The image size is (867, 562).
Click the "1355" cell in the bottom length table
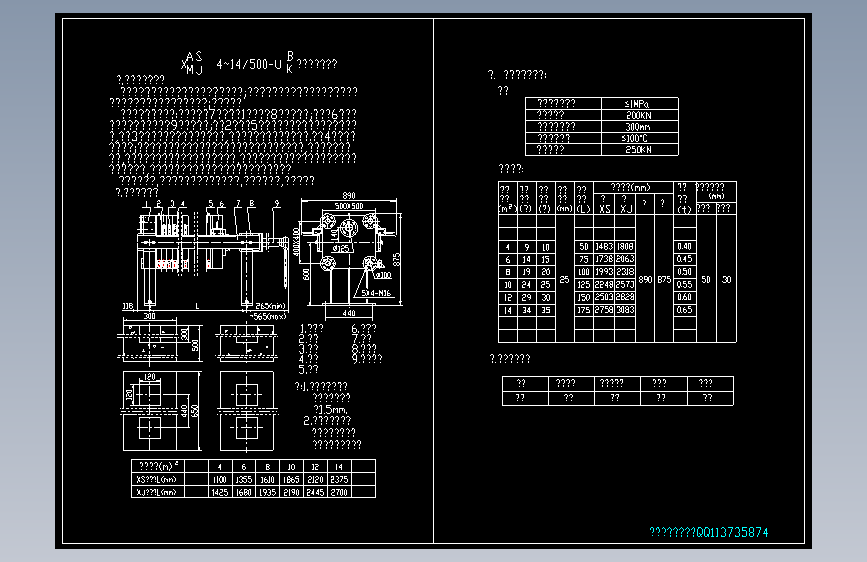(x=244, y=480)
